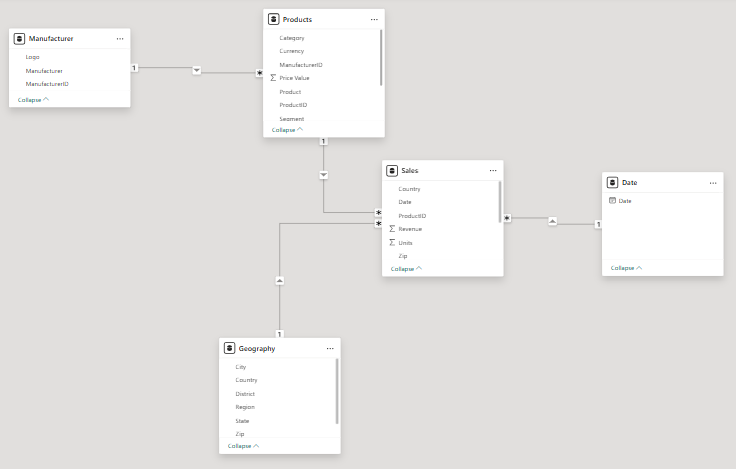Click the Products table icon
Screen dimensions: 736x469
(274, 19)
